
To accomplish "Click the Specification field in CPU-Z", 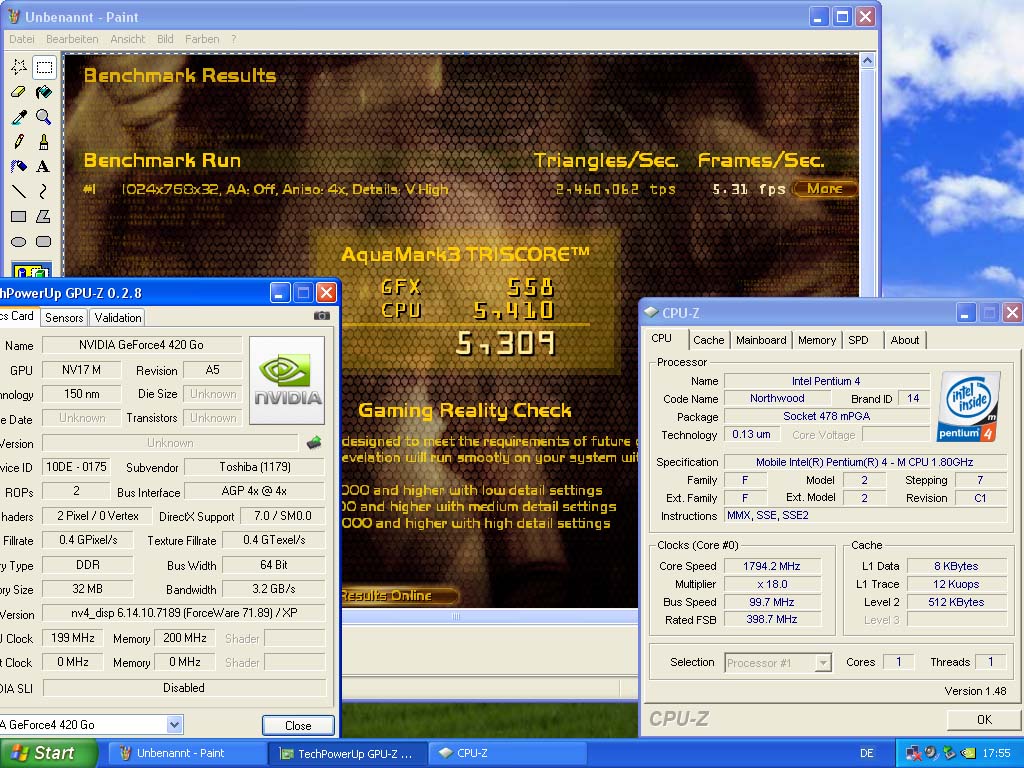I will [865, 462].
